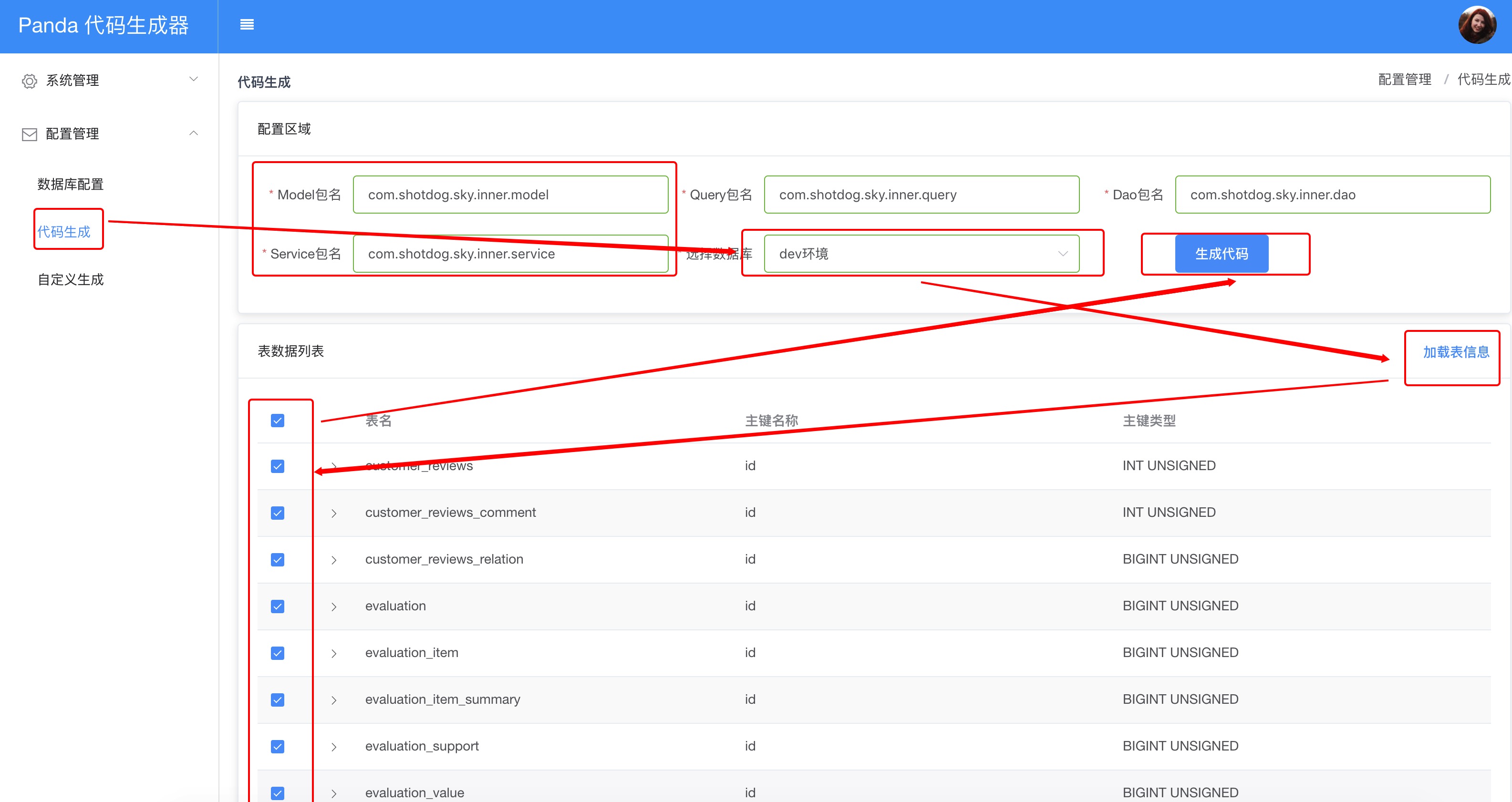Click the envelope icon beside 配置管理
The height and width of the screenshot is (802, 1512).
tap(30, 134)
